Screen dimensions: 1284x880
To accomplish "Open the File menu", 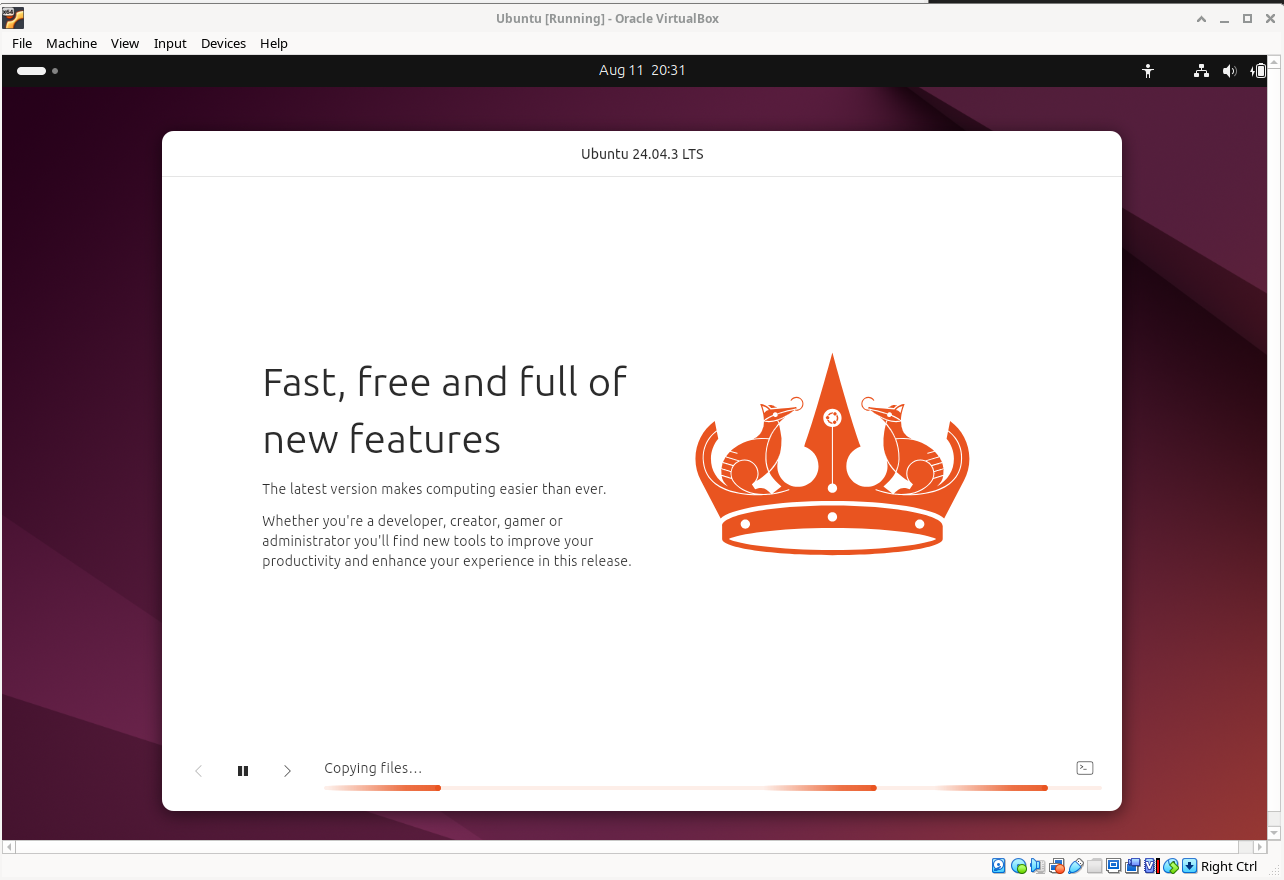I will 22,43.
